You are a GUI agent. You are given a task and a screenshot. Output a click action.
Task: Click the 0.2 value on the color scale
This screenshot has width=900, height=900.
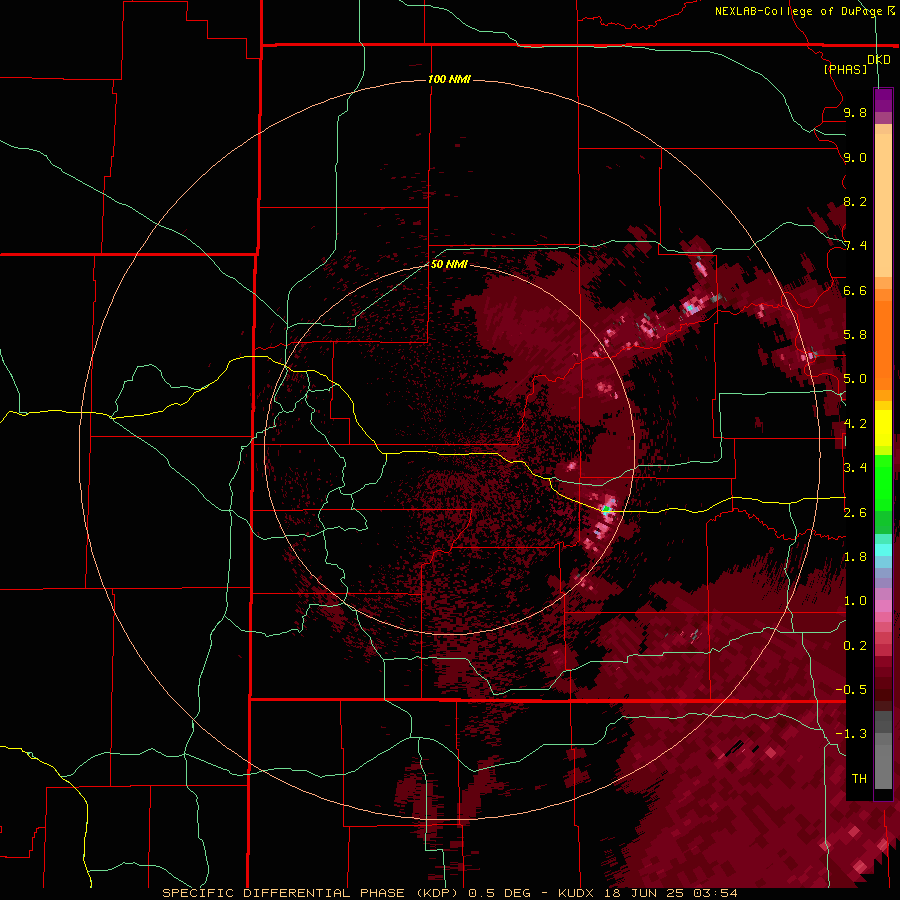point(855,646)
